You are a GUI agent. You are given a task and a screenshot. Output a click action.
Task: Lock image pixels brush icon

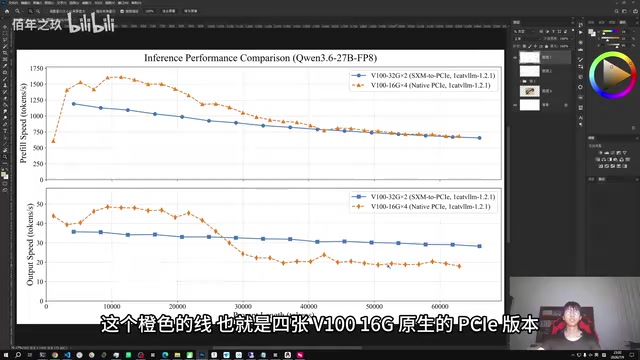pos(530,46)
